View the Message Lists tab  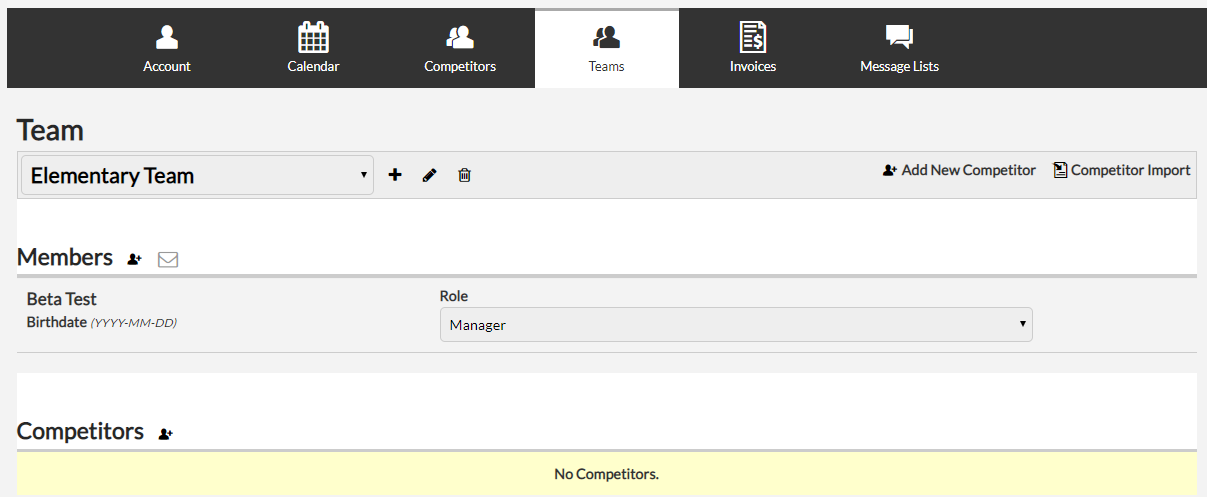(x=899, y=48)
